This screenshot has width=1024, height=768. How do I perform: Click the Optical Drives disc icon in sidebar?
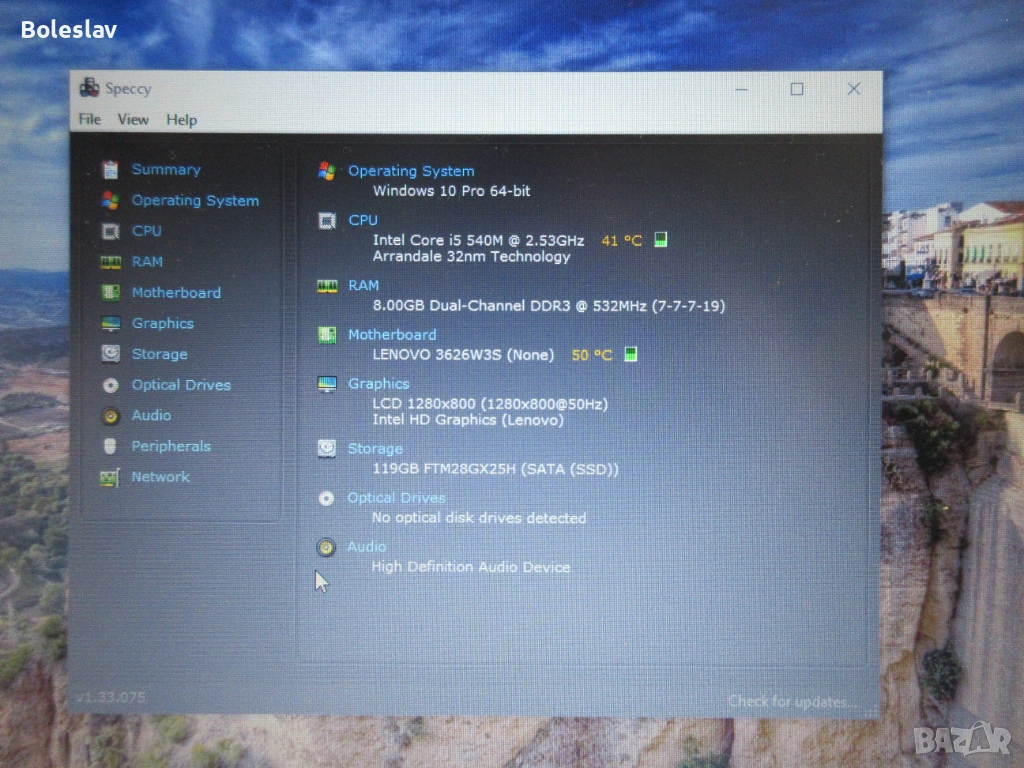click(x=110, y=385)
